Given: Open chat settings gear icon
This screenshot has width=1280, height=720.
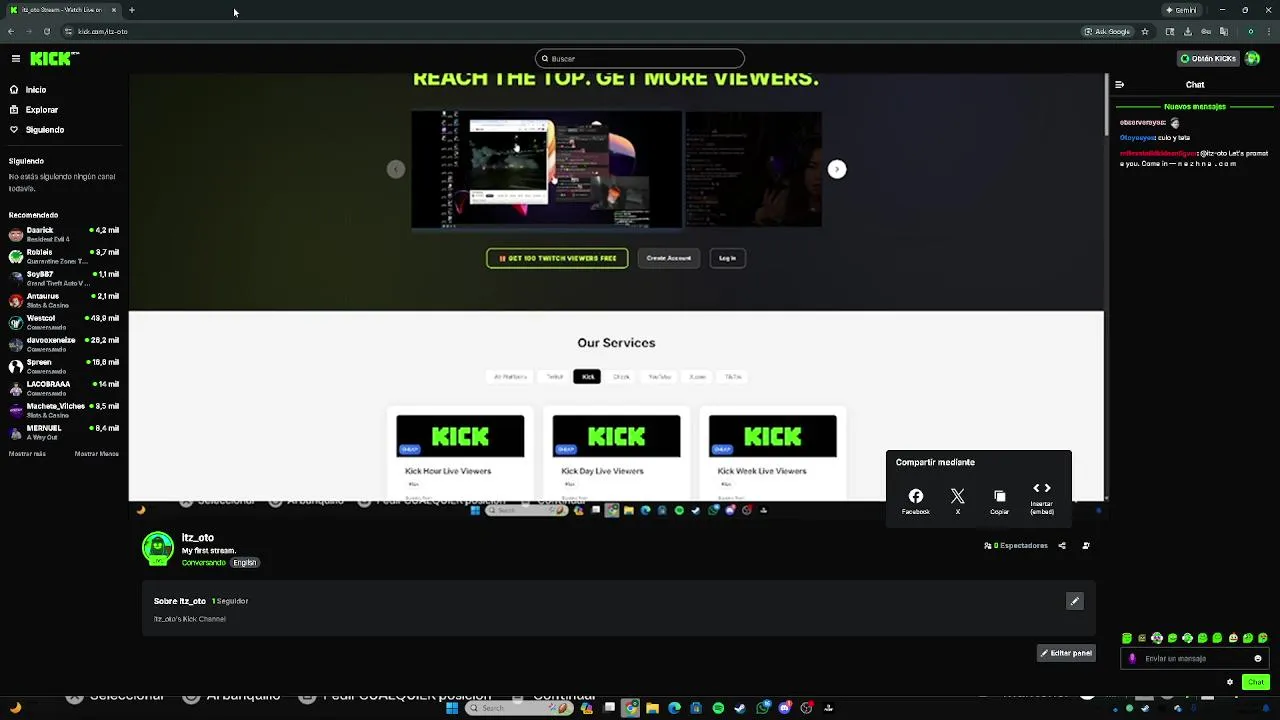Looking at the screenshot, I should (x=1230, y=682).
